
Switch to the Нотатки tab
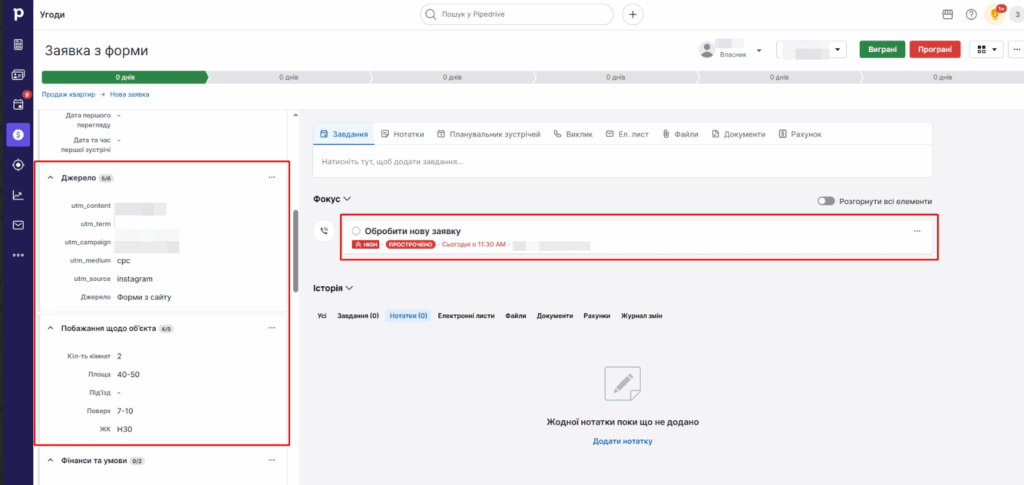(x=403, y=134)
